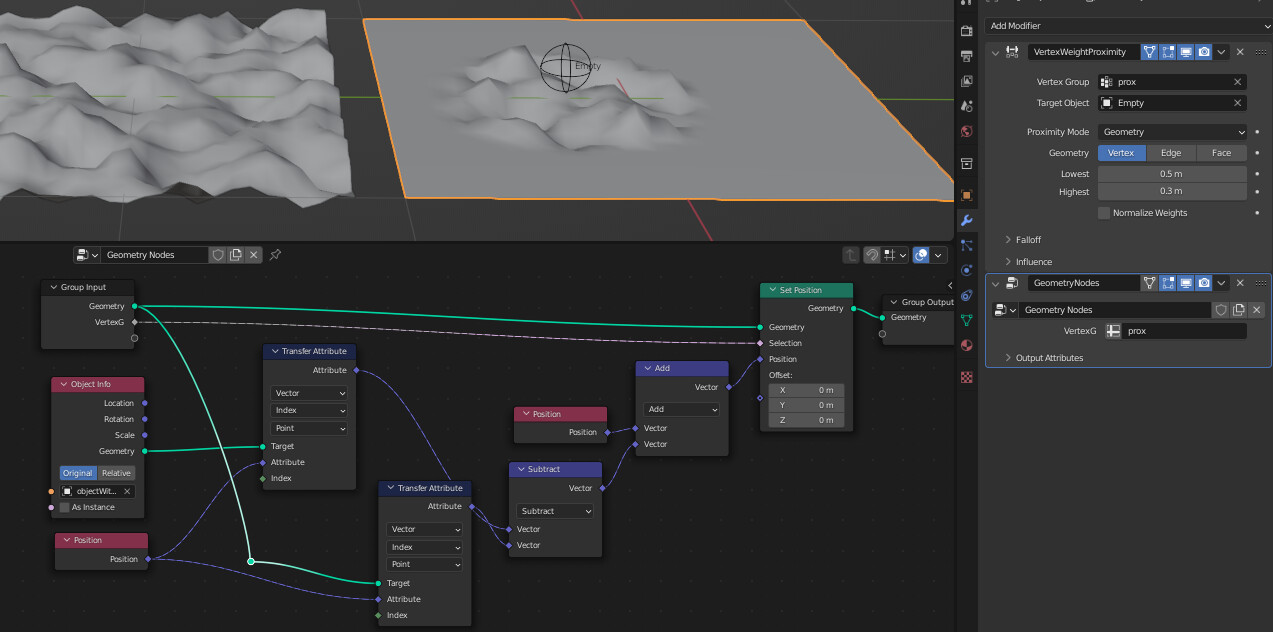The height and width of the screenshot is (632, 1273).
Task: Enable Normalize Weights in VertexWeightProximity modifier
Action: [x=1104, y=212]
